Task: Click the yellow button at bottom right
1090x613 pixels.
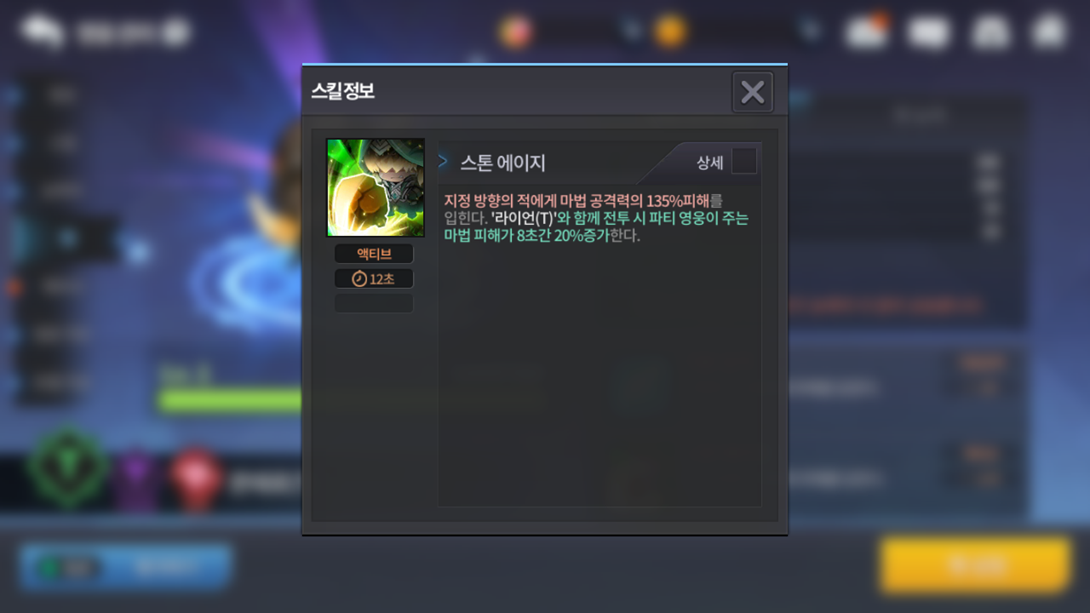Action: tap(974, 564)
